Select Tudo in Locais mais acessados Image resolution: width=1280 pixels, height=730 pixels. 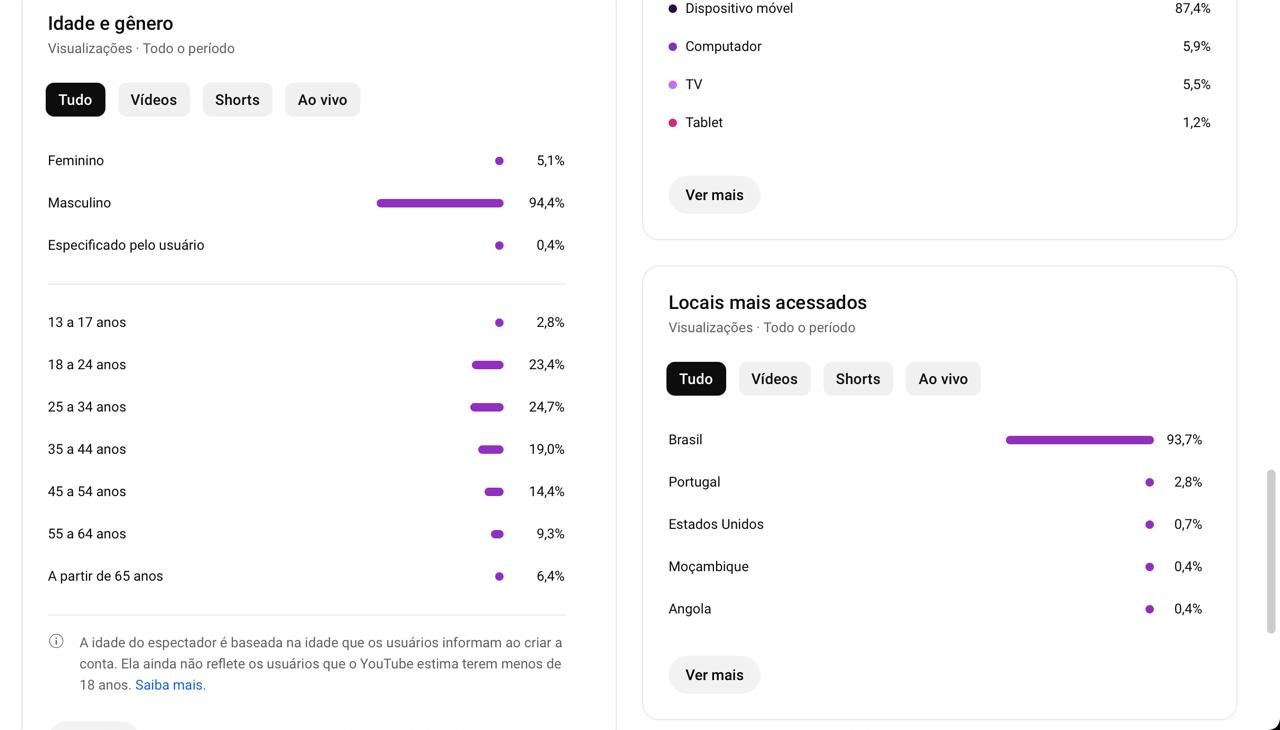tap(696, 379)
